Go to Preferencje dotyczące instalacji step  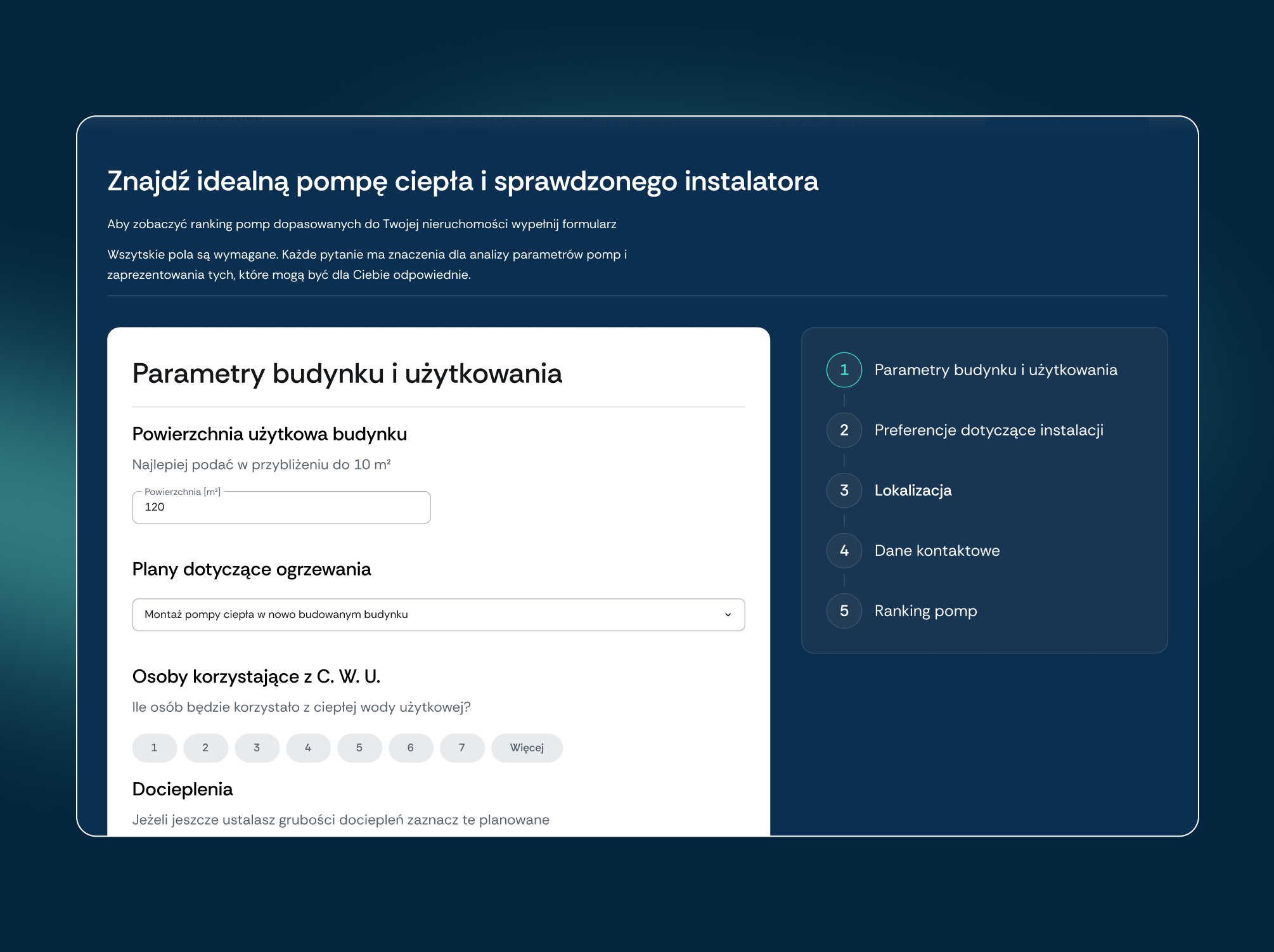tap(988, 430)
